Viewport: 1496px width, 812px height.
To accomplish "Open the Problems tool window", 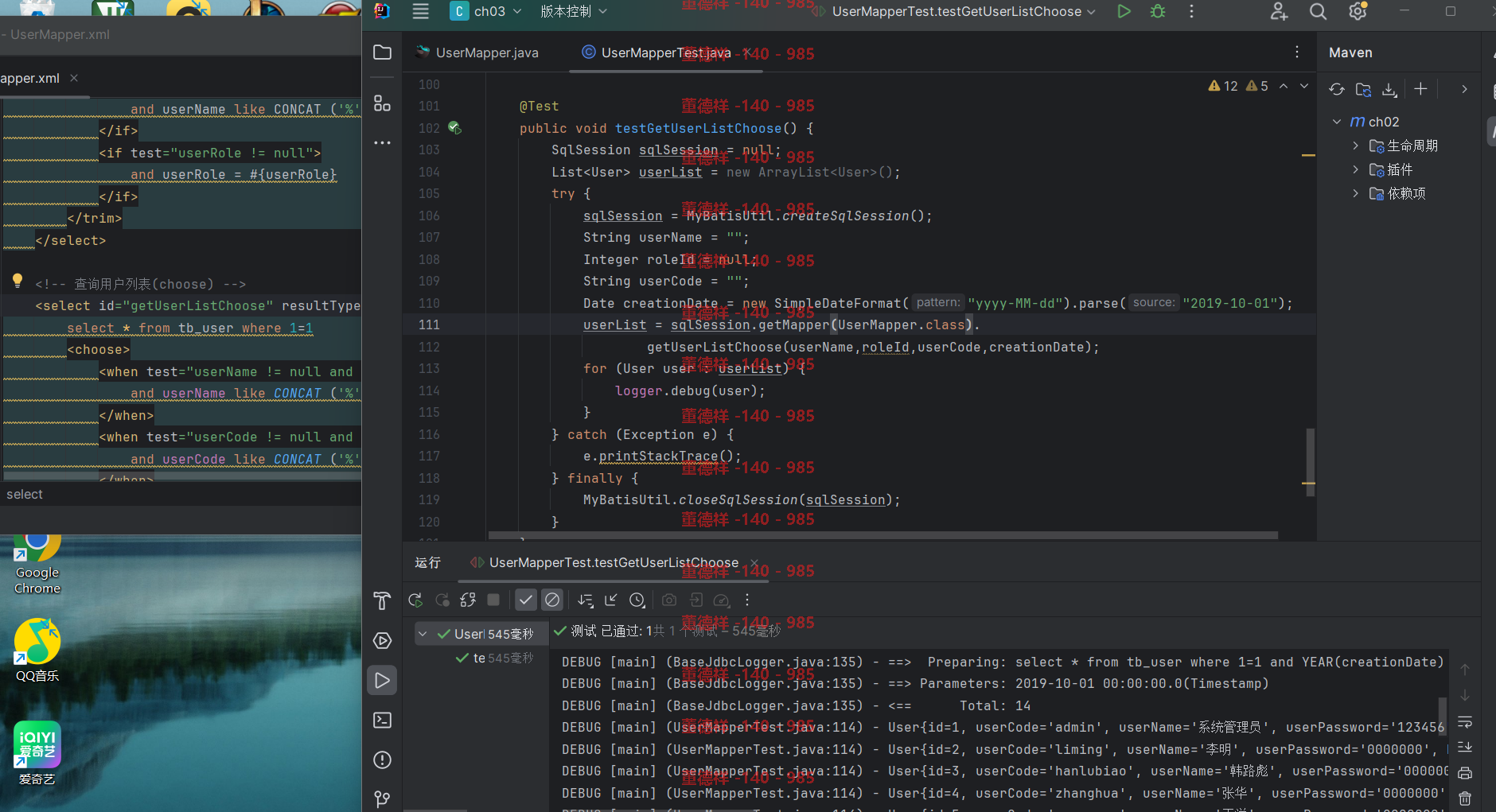I will 383,760.
